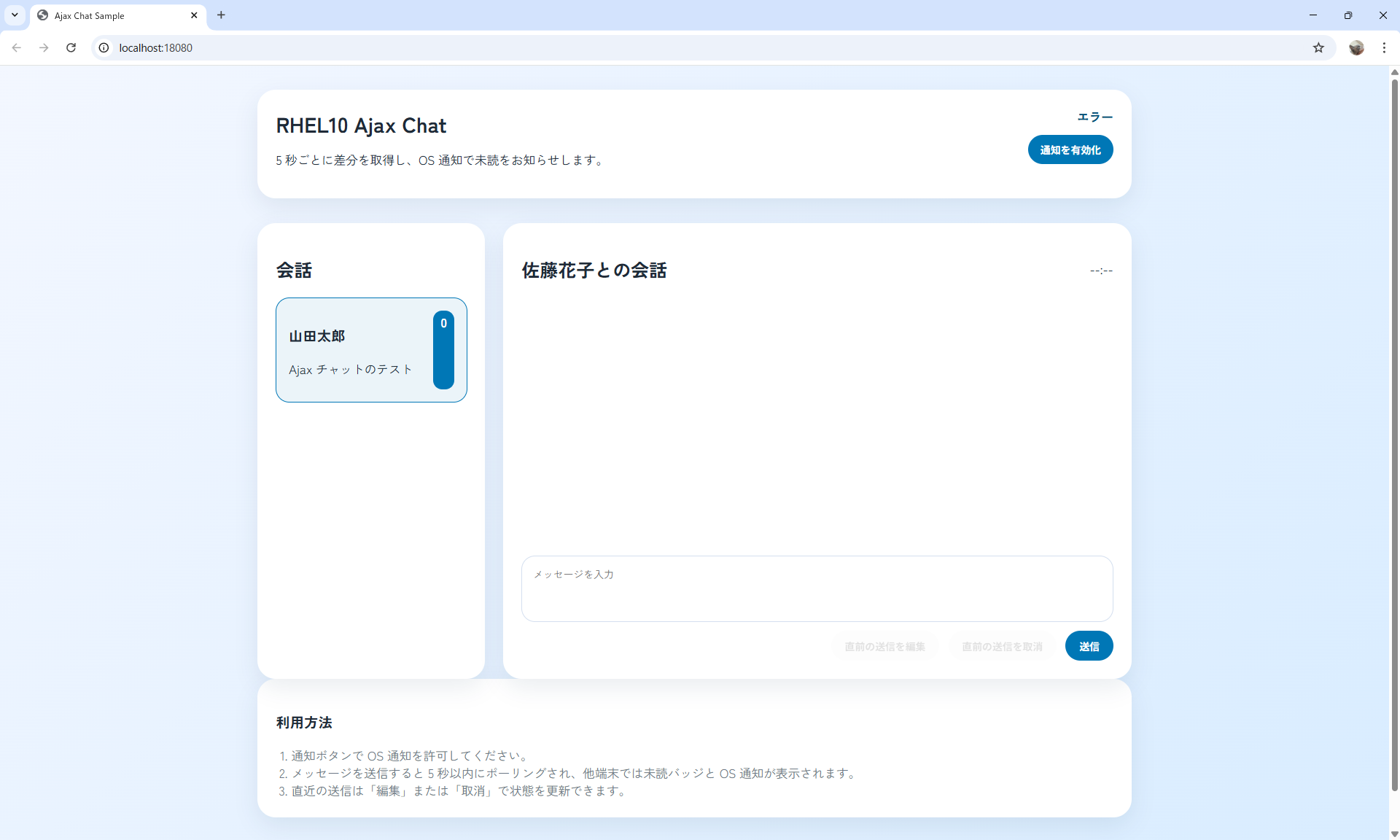This screenshot has height=840, width=1400.
Task: Select the Ajax Chat Sample tab
Action: [x=102, y=15]
